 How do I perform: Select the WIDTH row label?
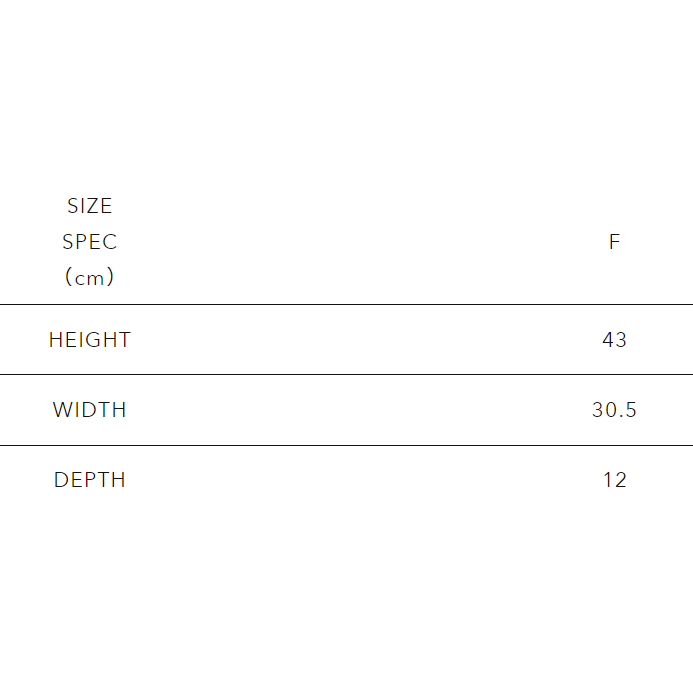(x=90, y=410)
